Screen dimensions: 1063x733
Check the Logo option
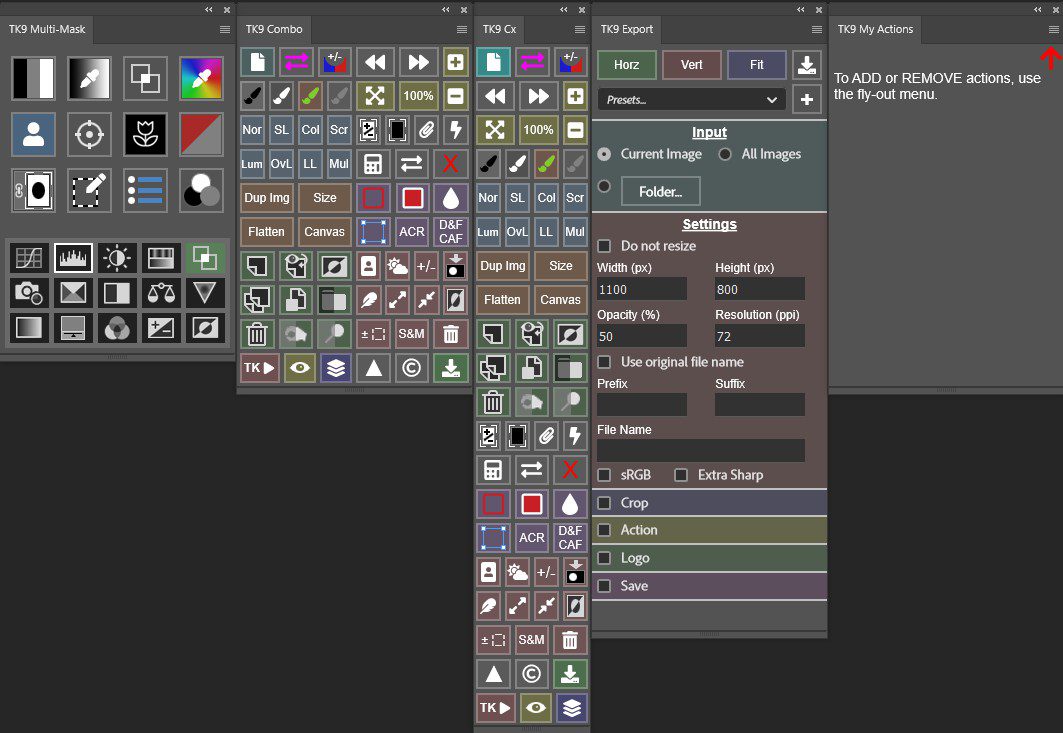[604, 558]
